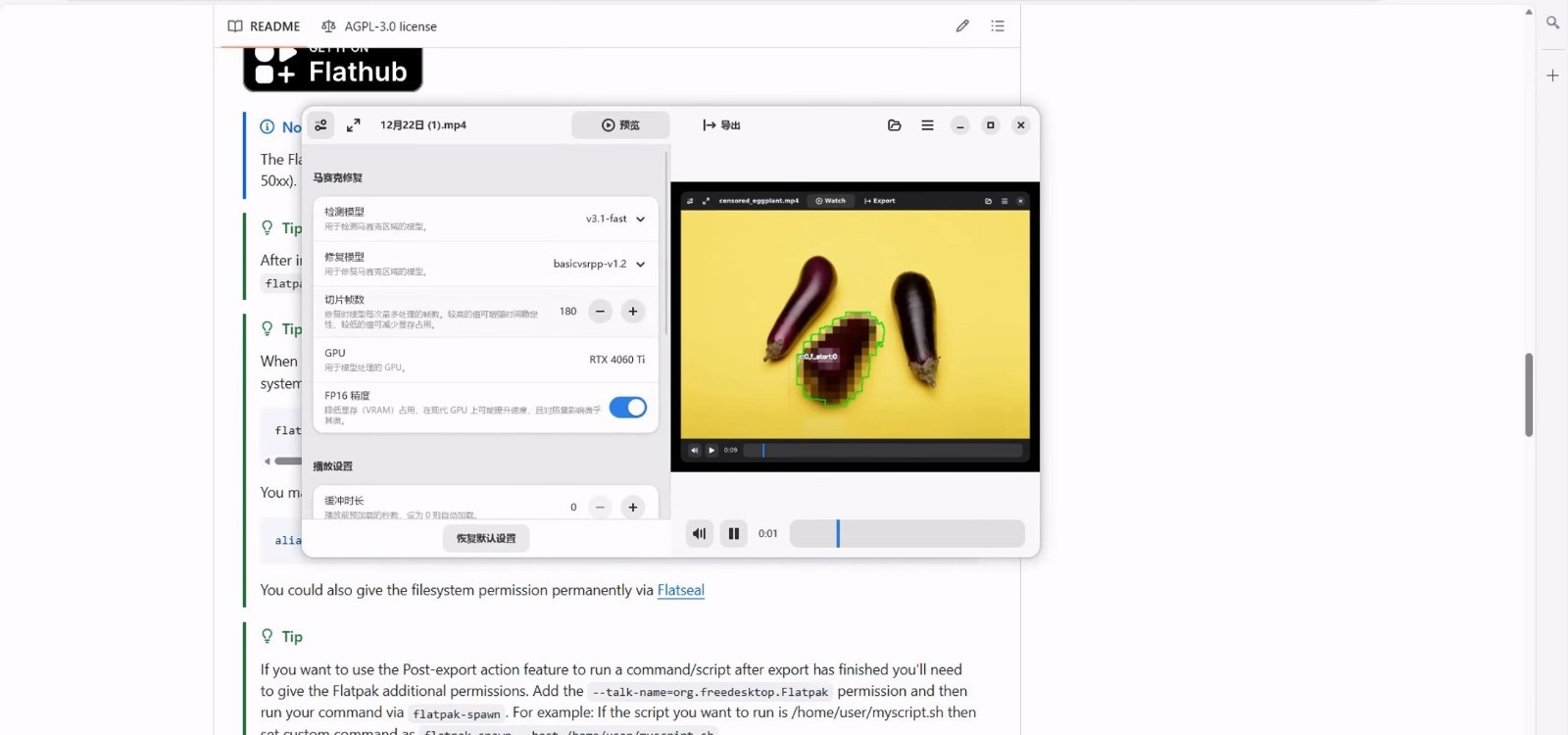The width and height of the screenshot is (1568, 735).
Task: Click the README pencil edit icon
Action: pyautogui.click(x=962, y=26)
